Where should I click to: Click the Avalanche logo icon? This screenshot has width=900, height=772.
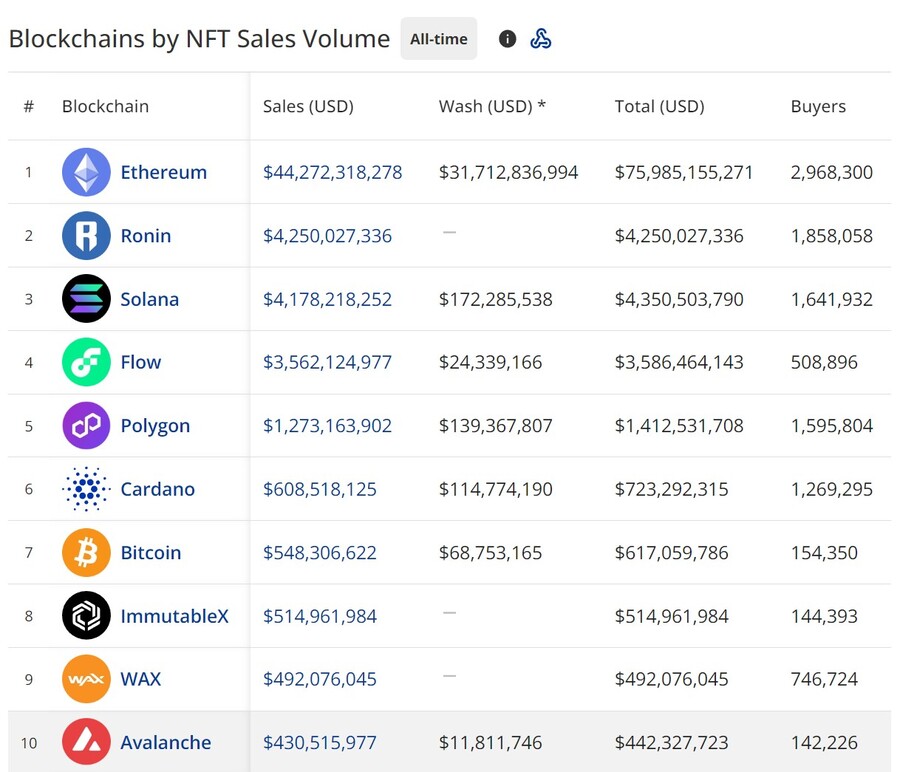coord(86,742)
